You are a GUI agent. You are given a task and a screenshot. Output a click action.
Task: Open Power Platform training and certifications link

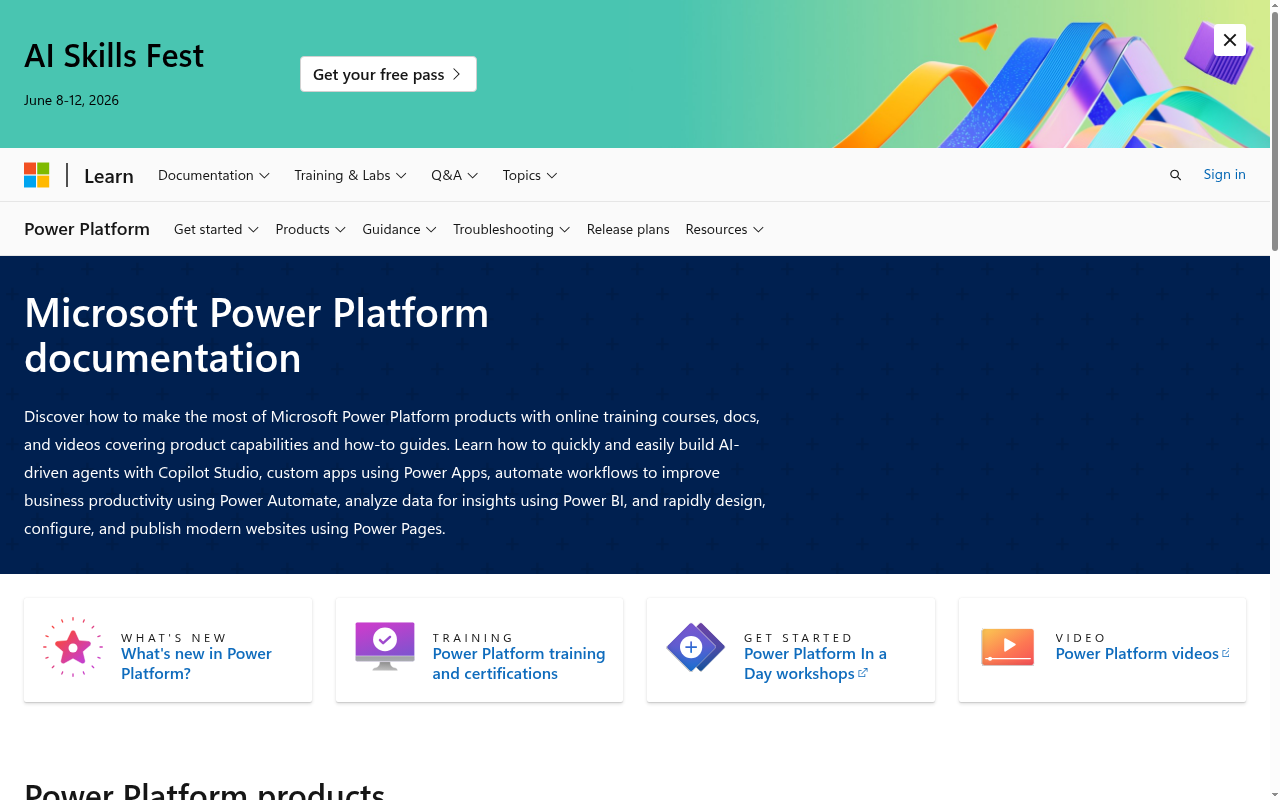519,663
